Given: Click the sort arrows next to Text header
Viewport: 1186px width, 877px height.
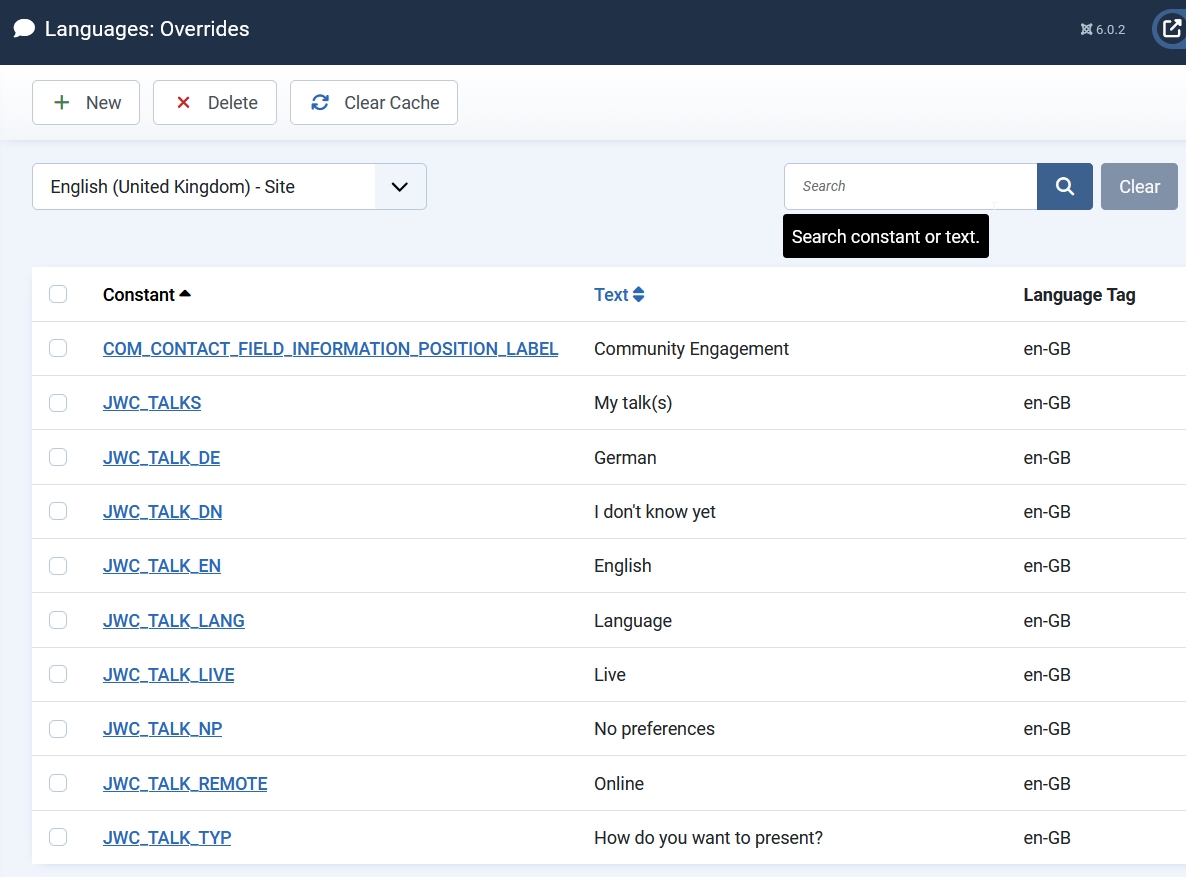Looking at the screenshot, I should point(641,294).
